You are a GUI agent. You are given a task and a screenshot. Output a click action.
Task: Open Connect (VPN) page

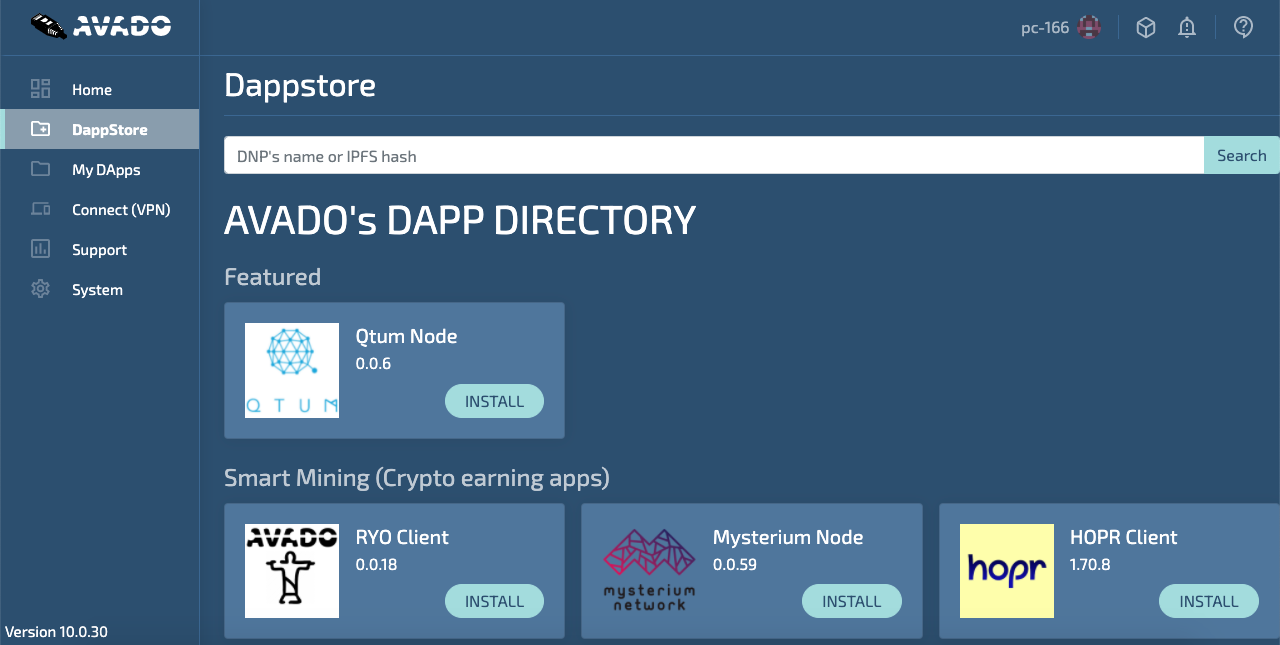point(100,209)
